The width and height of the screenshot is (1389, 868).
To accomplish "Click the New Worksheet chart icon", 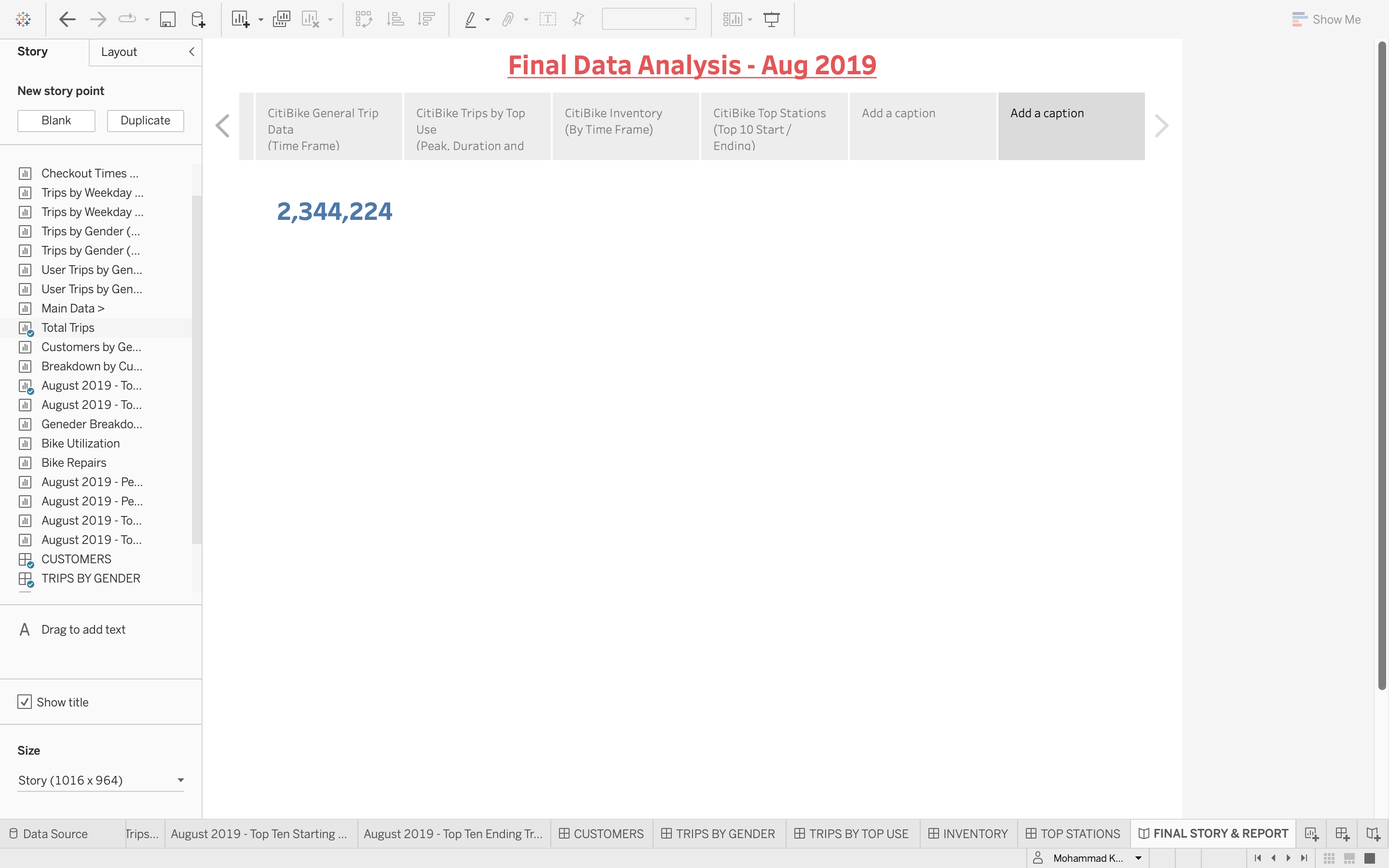I will point(240,19).
